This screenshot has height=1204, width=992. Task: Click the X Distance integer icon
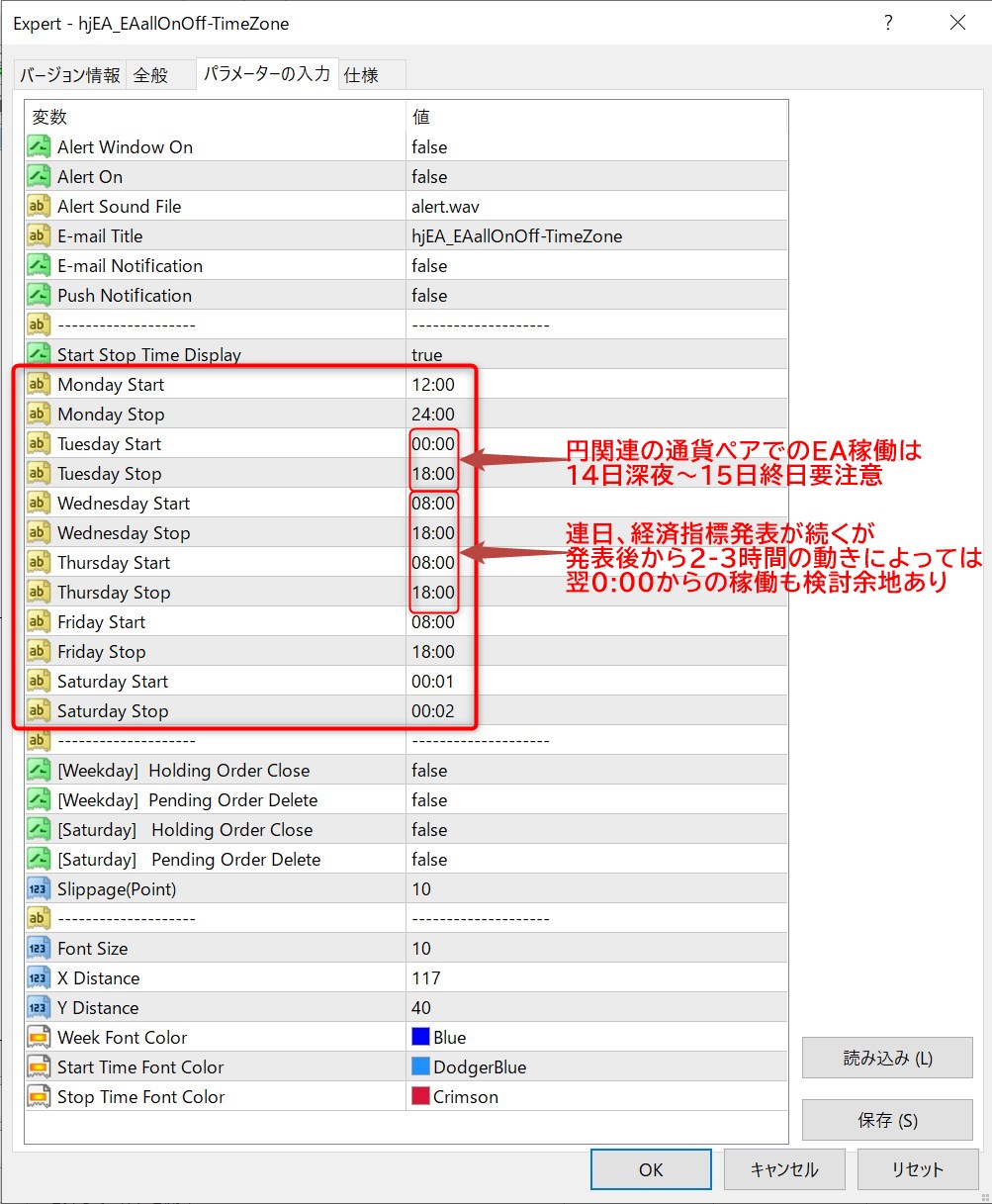[39, 978]
